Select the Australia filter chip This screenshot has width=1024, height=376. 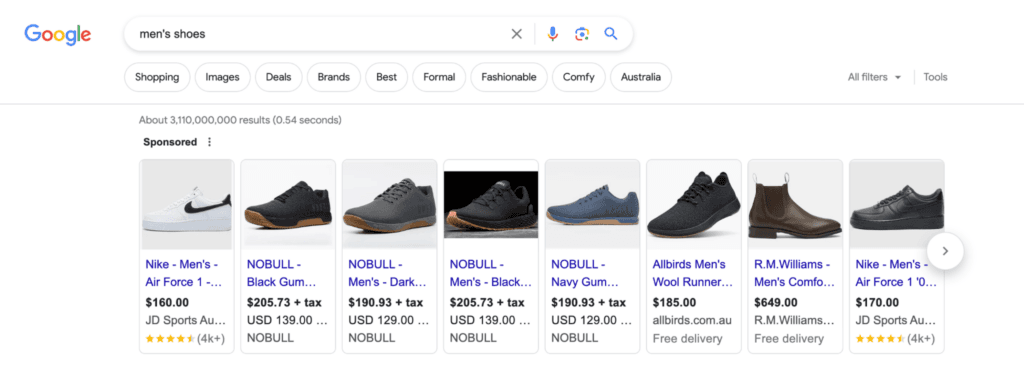coord(641,77)
